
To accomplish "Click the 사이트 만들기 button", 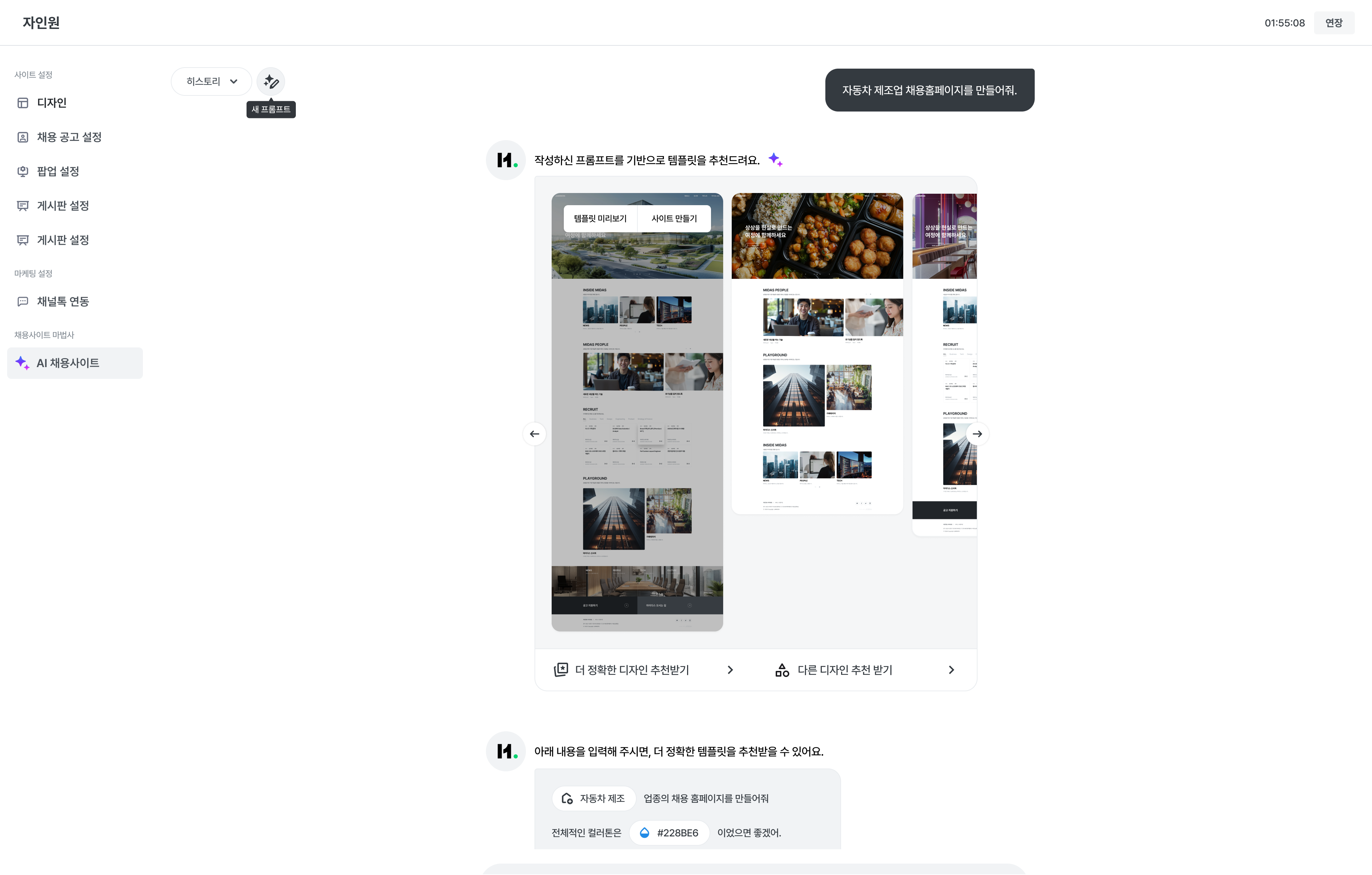I will 674,218.
